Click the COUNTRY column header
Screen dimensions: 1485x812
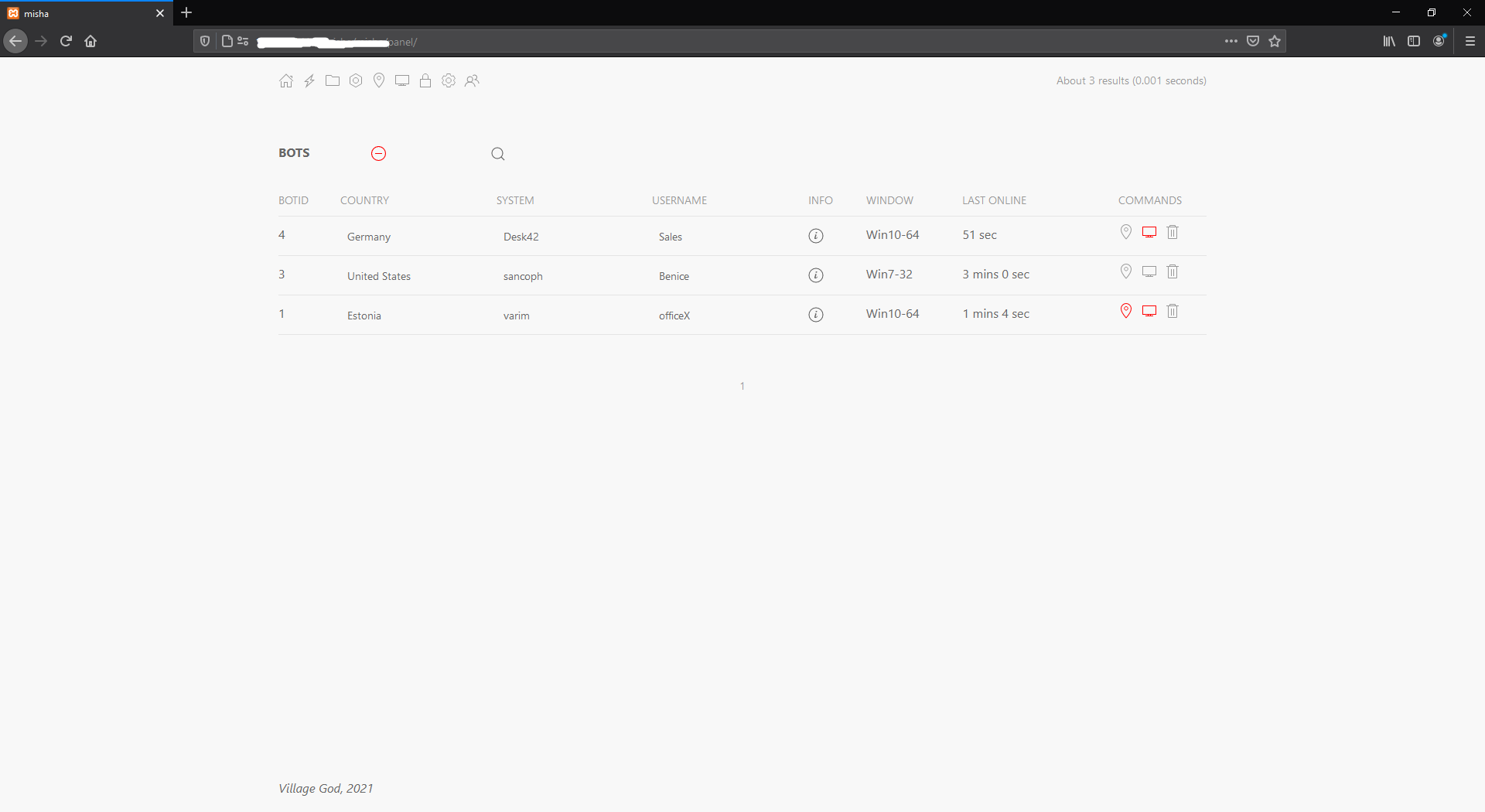pos(365,200)
